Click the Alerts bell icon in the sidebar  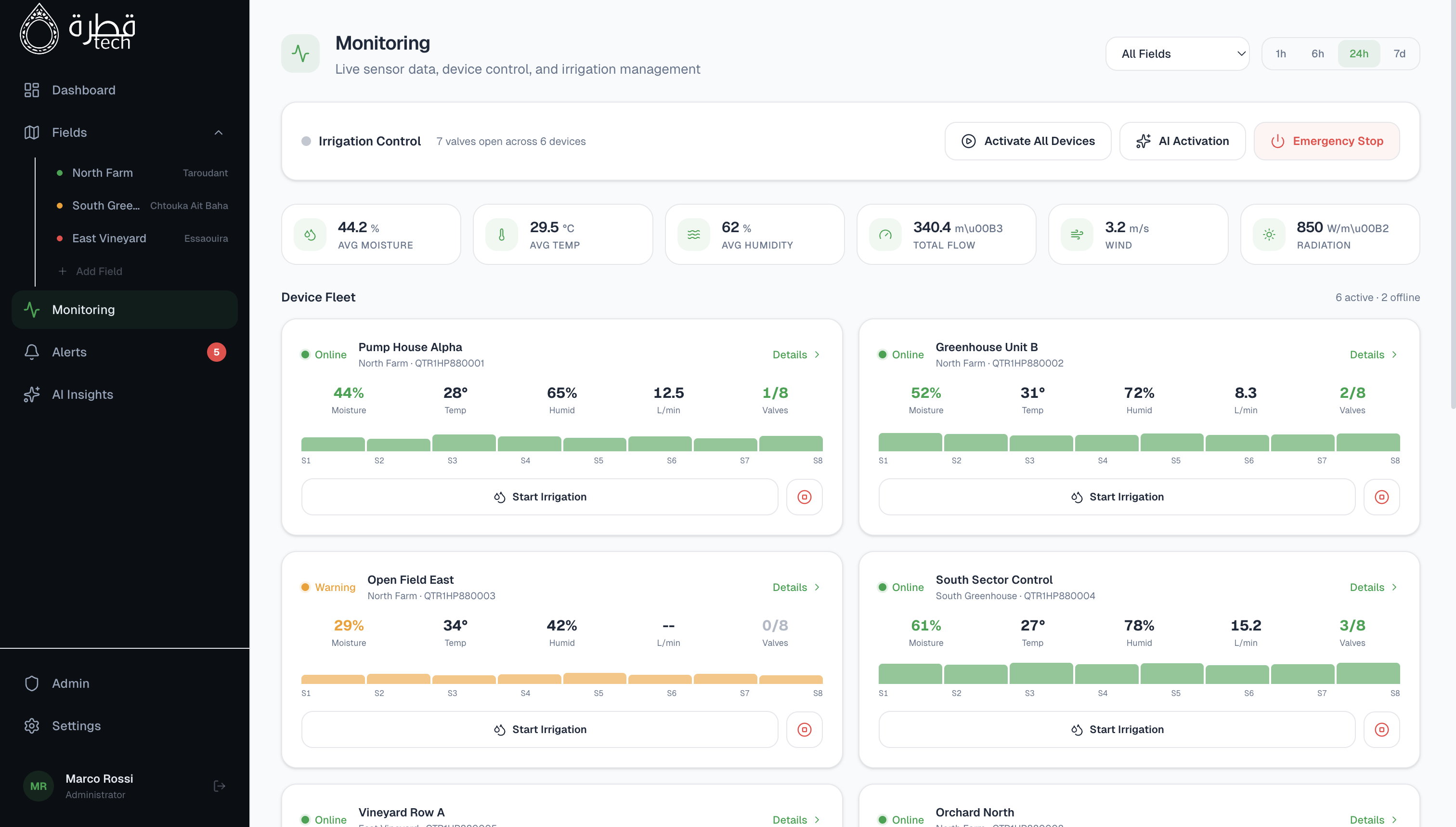pos(32,352)
